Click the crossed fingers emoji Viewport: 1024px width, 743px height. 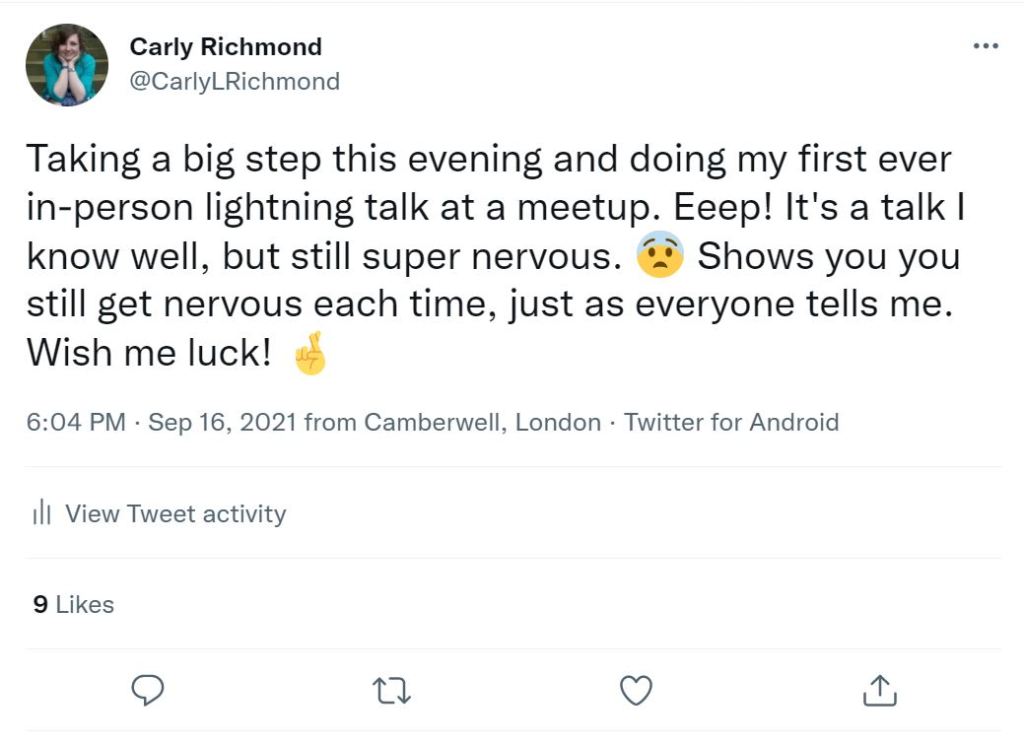point(310,355)
